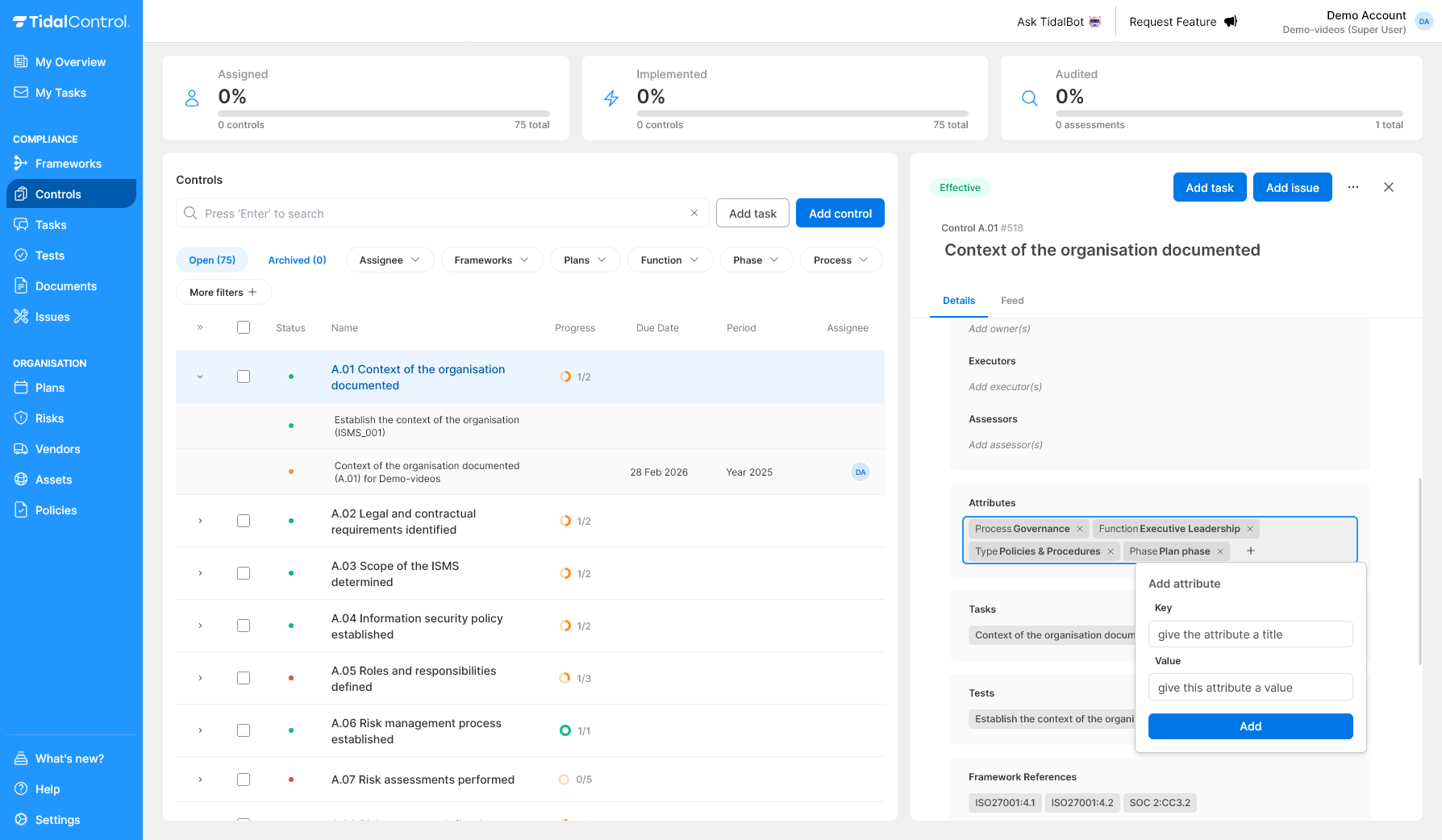Viewport: 1442px width, 840px height.
Task: Switch to the Feed tab
Action: (1012, 300)
